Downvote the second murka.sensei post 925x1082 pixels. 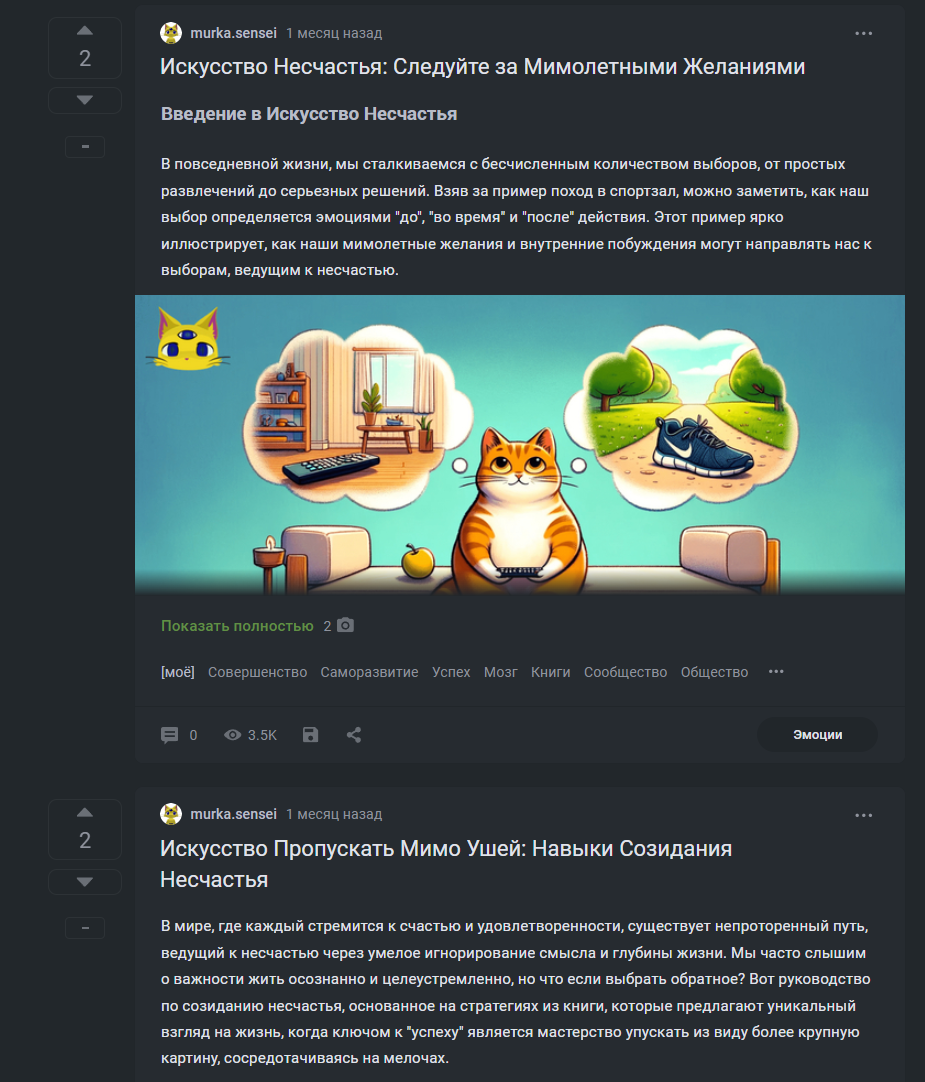(x=85, y=882)
